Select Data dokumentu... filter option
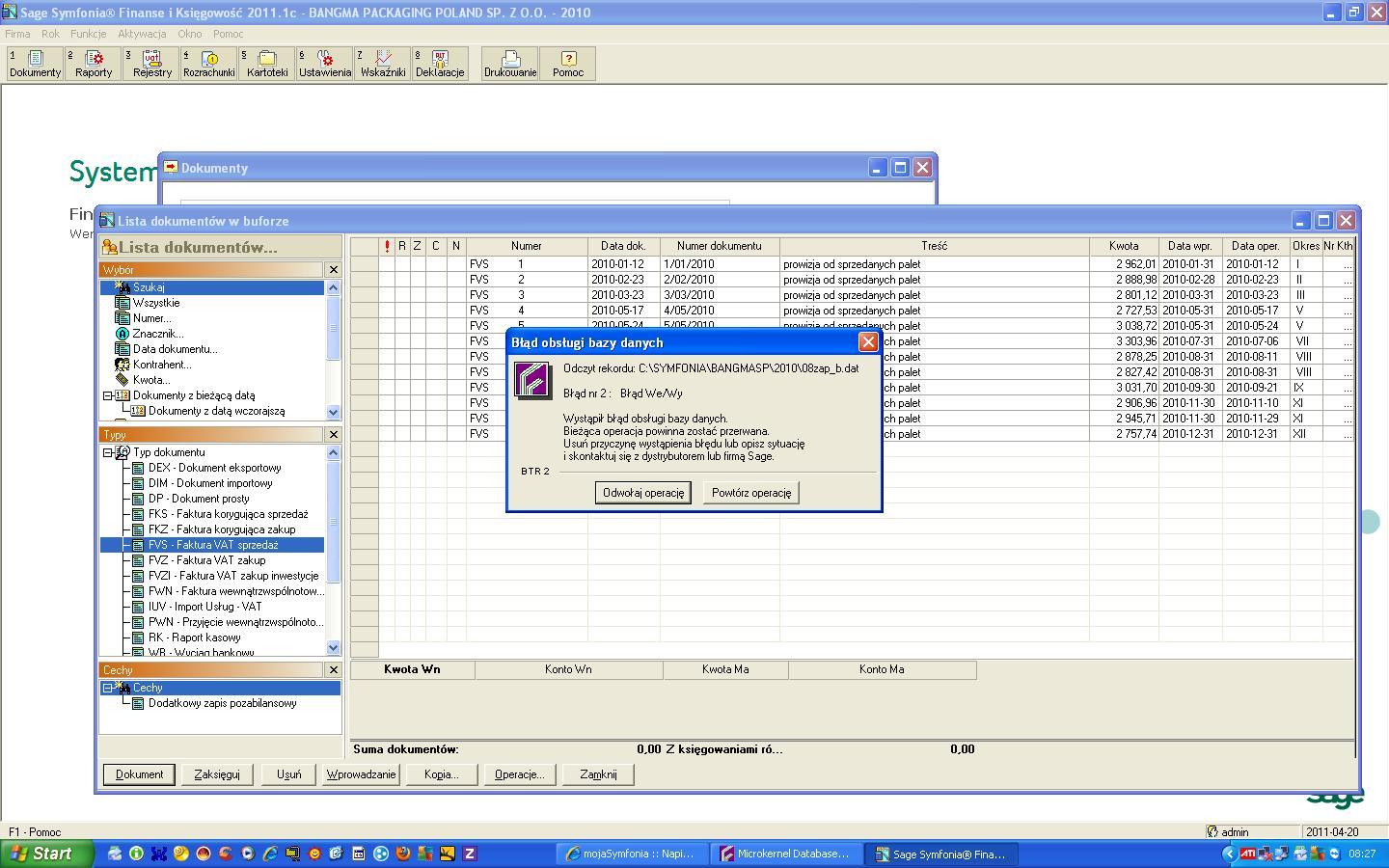Image resolution: width=1389 pixels, height=868 pixels. 175,349
